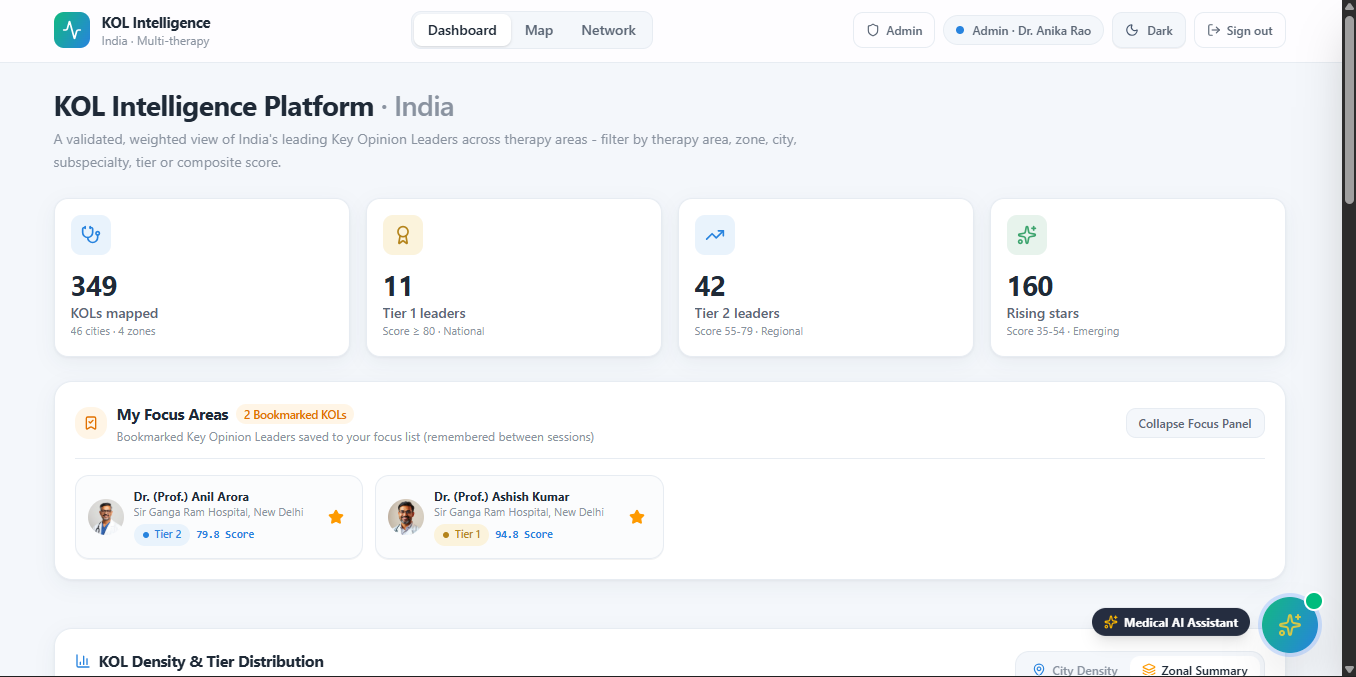
Task: Click the Tier 2 badge on Anil Arora card
Action: click(x=162, y=535)
